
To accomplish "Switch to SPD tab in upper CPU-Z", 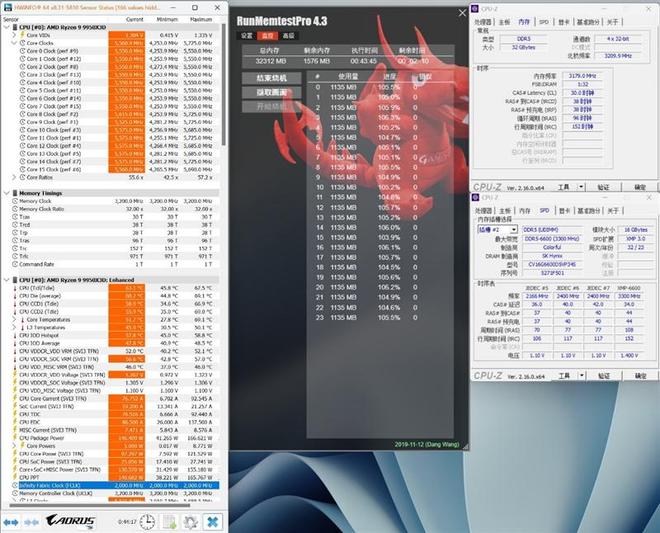I will tap(544, 21).
